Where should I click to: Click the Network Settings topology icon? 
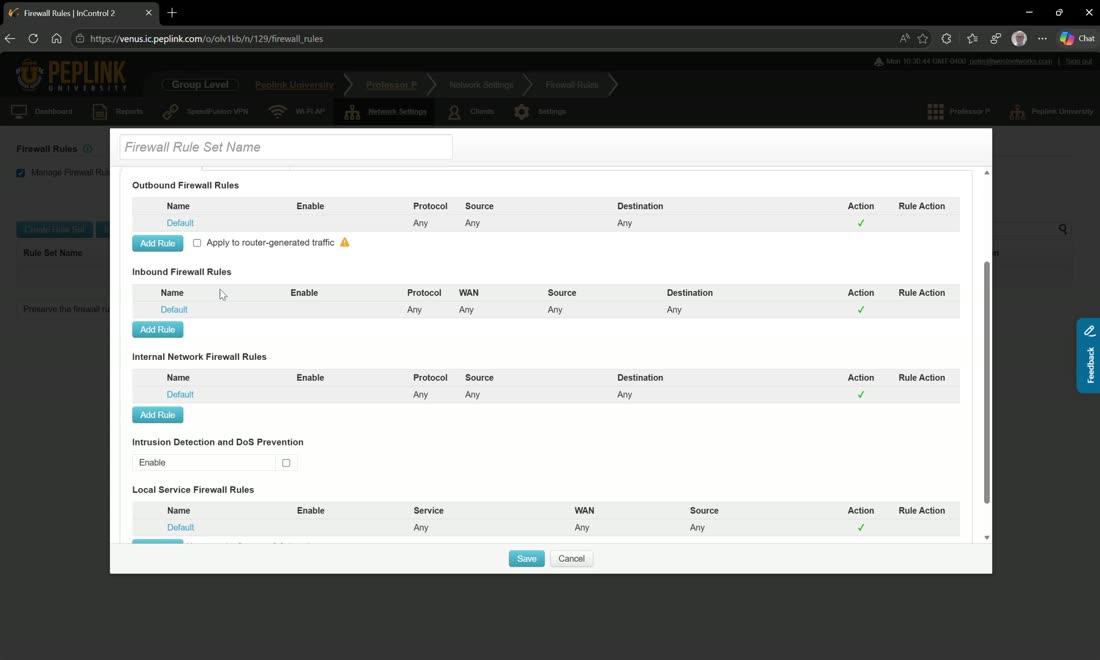click(352, 112)
